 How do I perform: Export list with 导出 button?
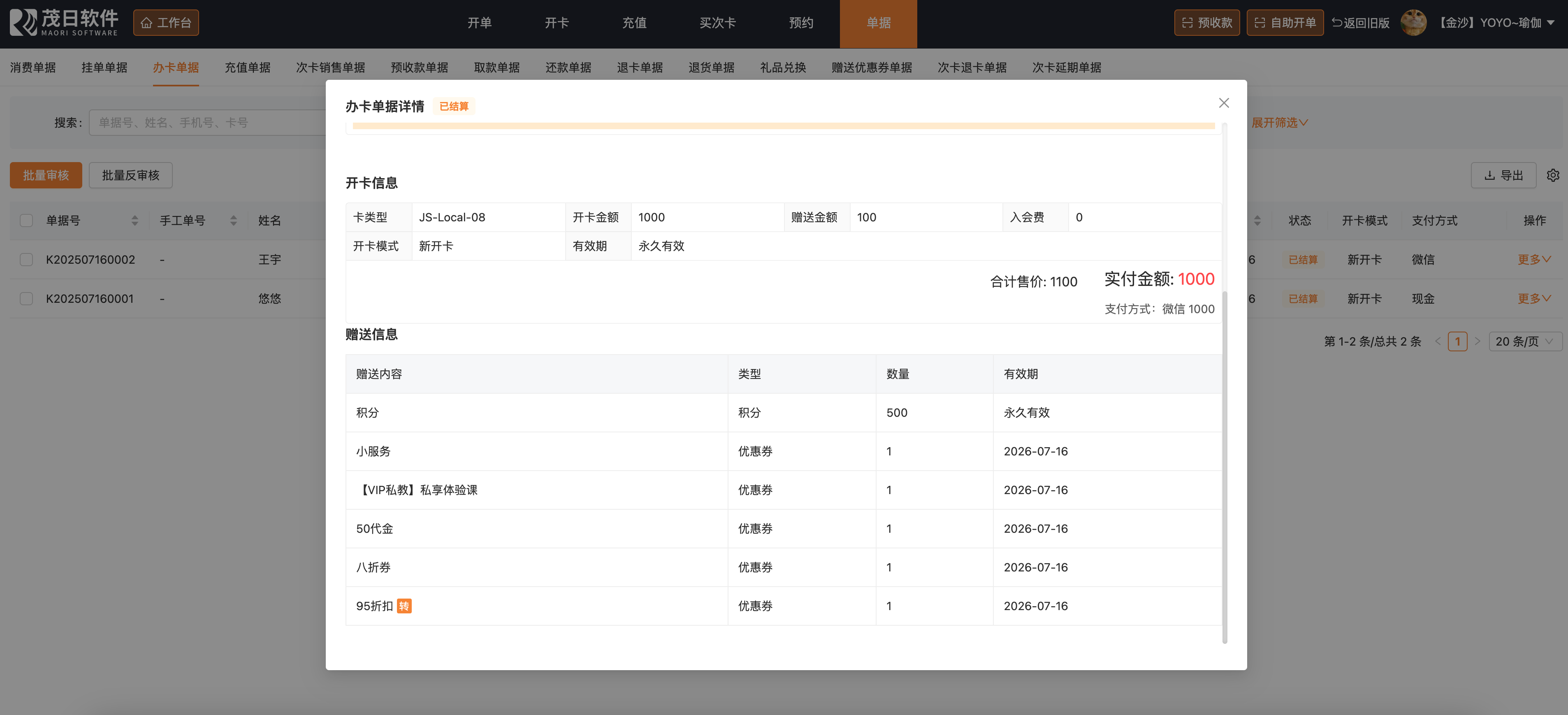[x=1503, y=175]
